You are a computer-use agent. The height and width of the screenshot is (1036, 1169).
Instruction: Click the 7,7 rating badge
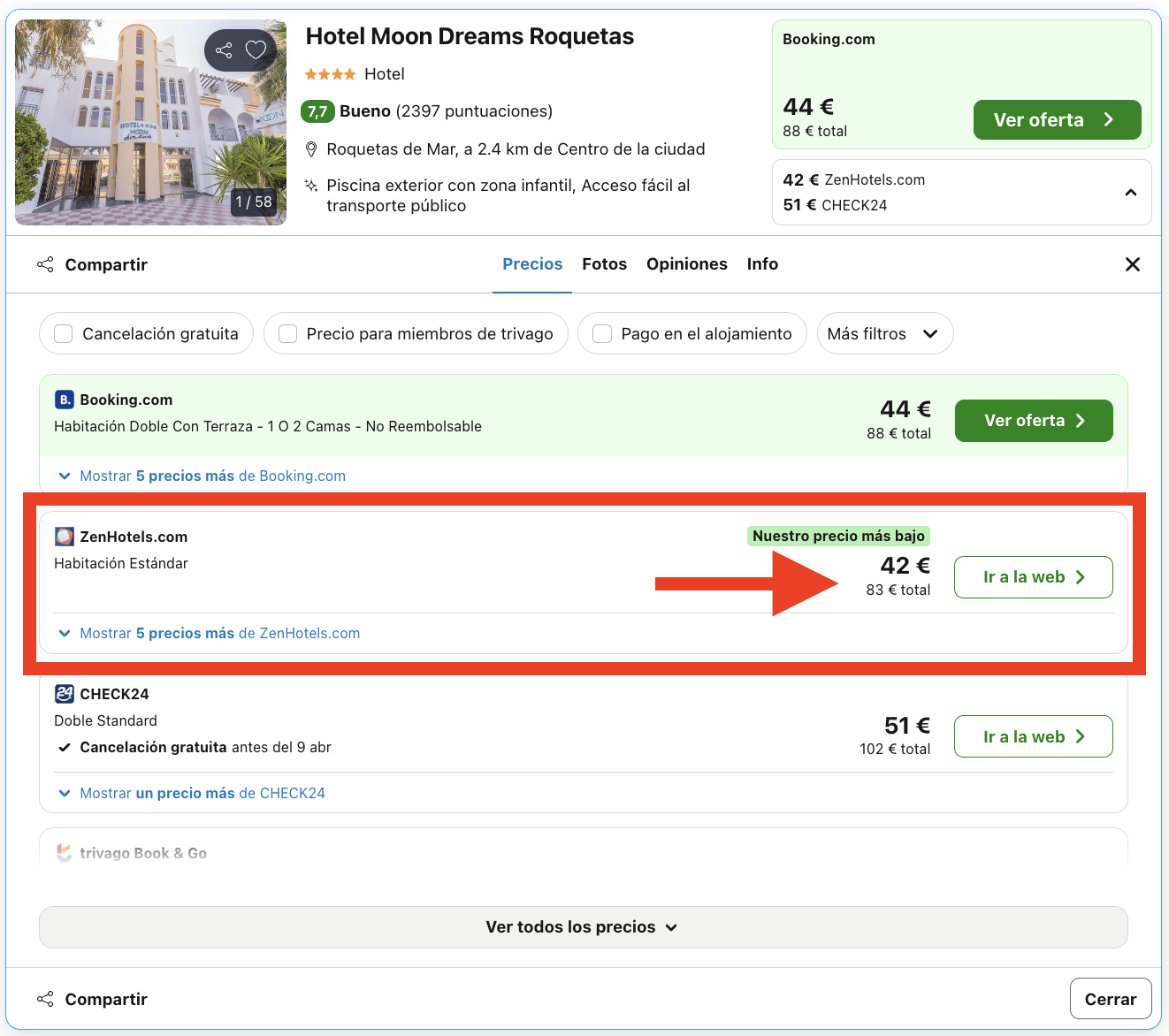tap(317, 111)
